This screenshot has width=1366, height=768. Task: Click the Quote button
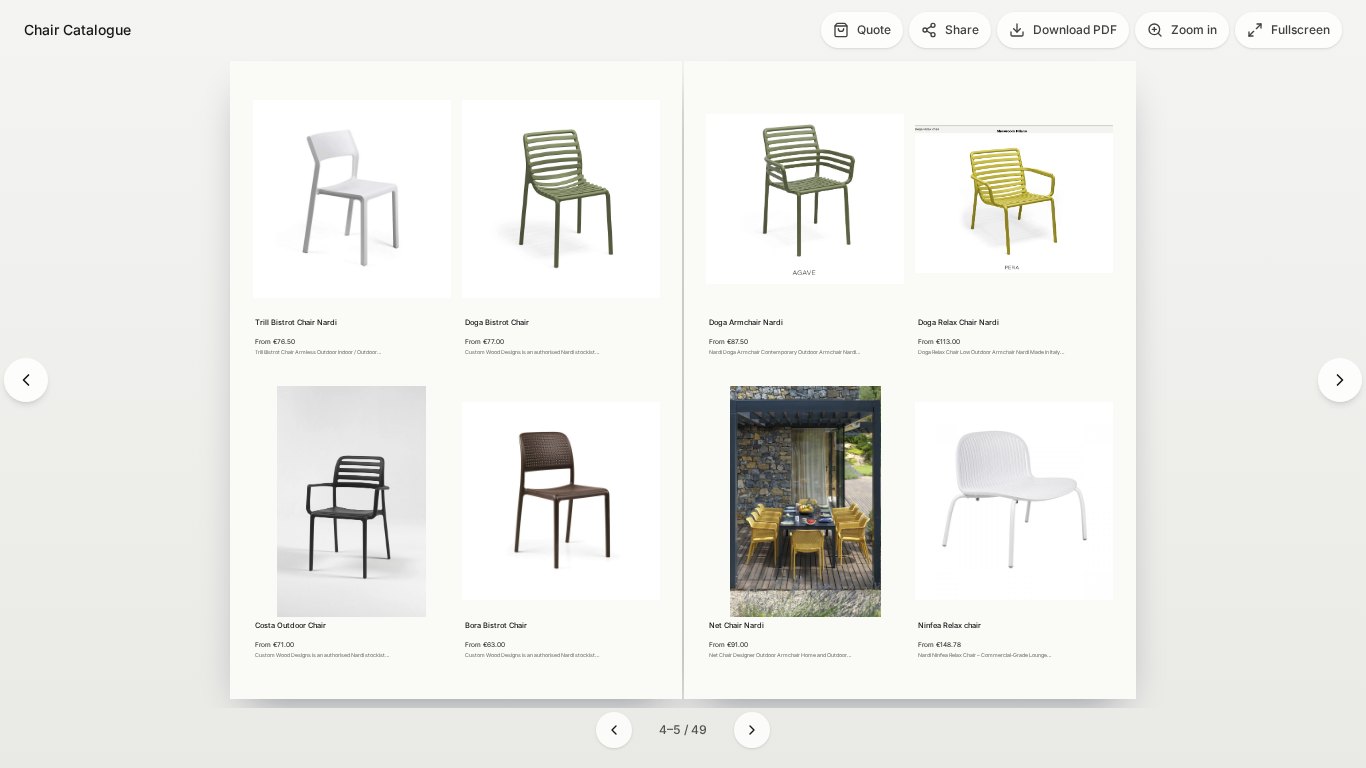coord(862,30)
